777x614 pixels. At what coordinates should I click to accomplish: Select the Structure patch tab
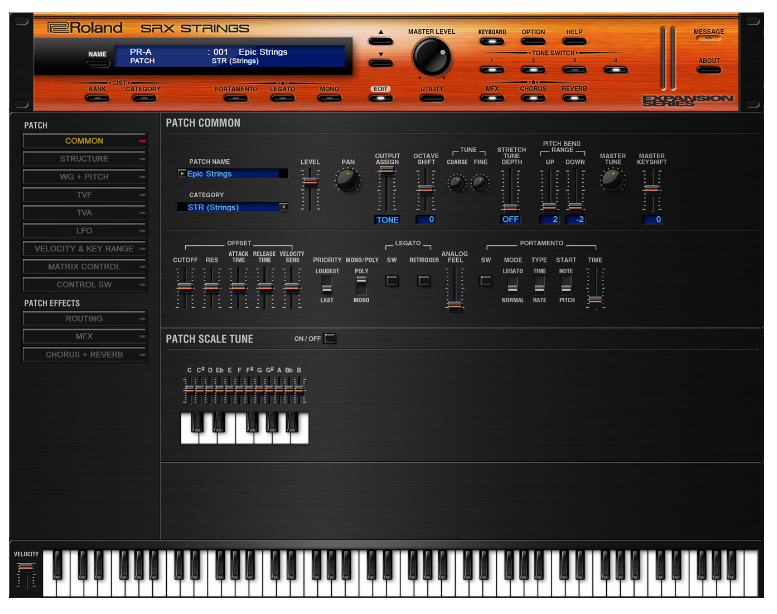point(85,159)
